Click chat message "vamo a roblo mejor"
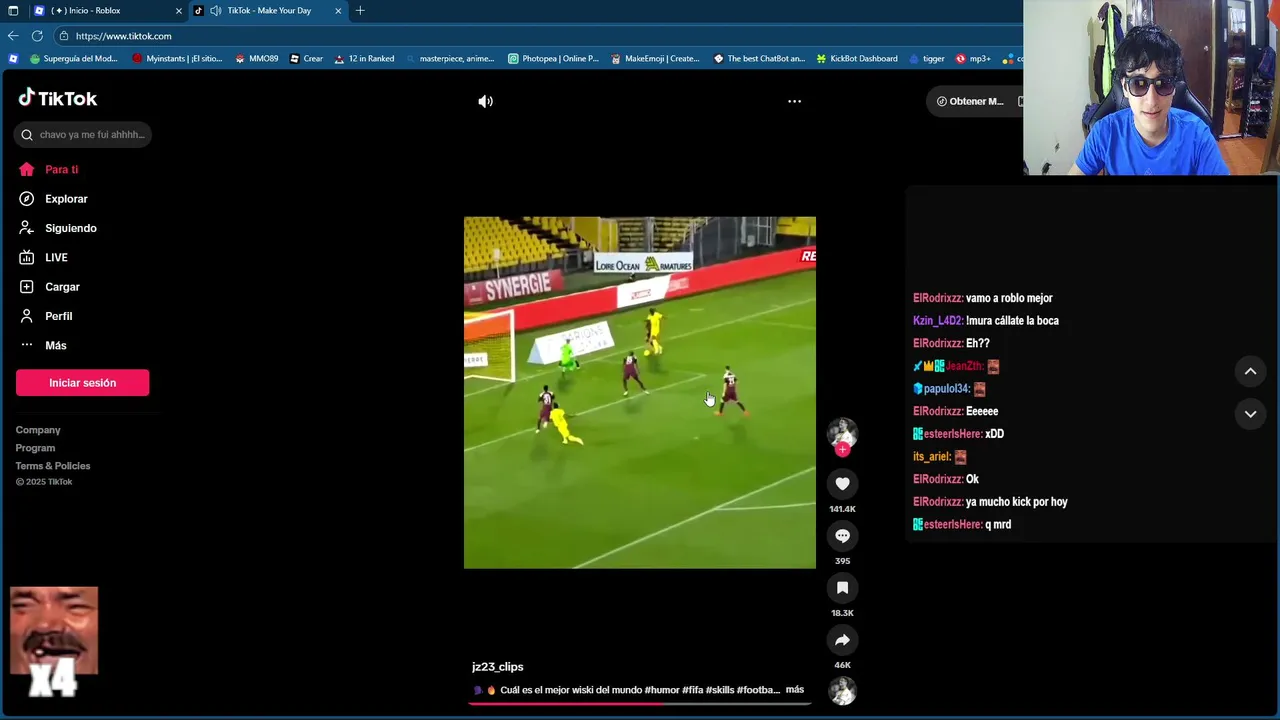 1009,298
